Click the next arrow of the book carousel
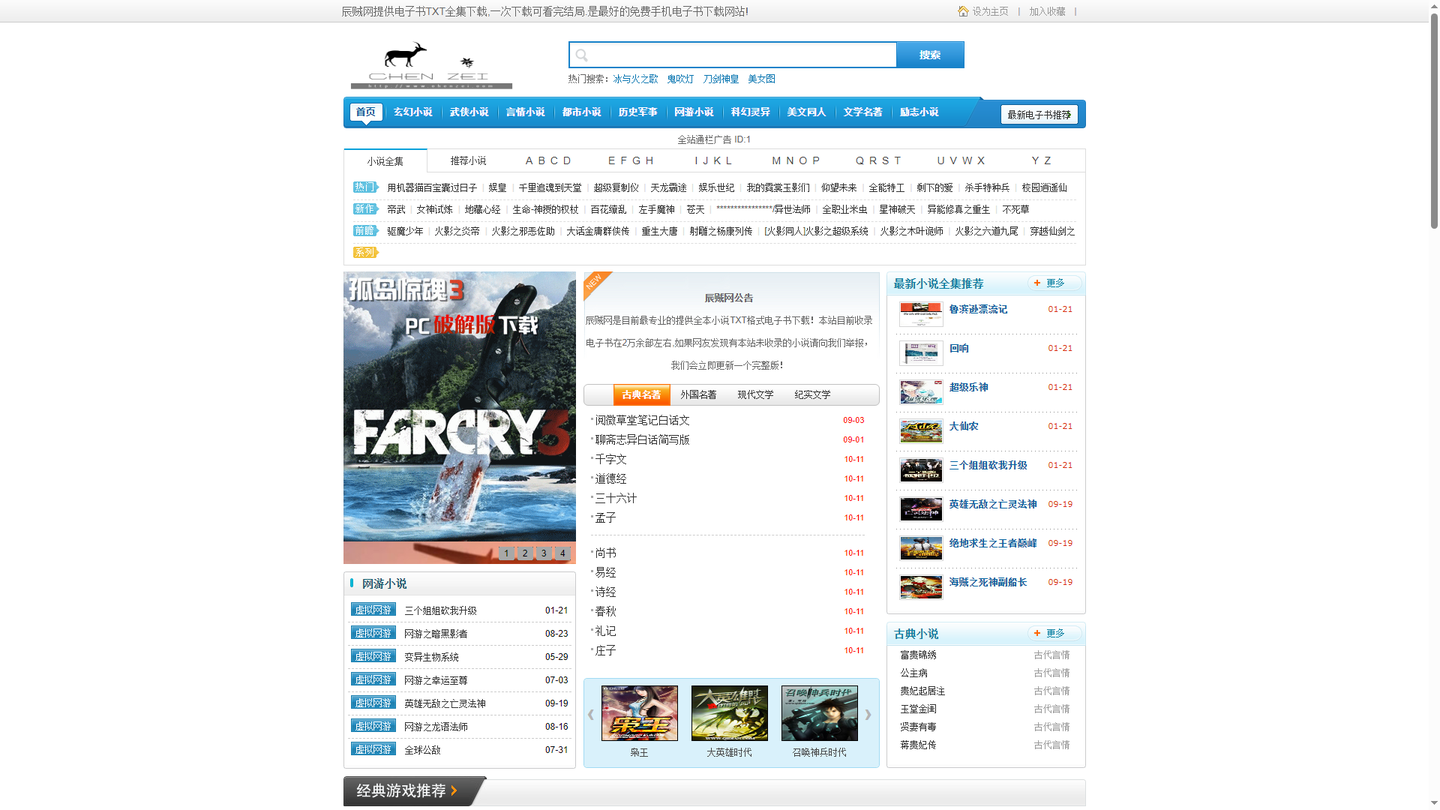1440x810 pixels. point(868,714)
